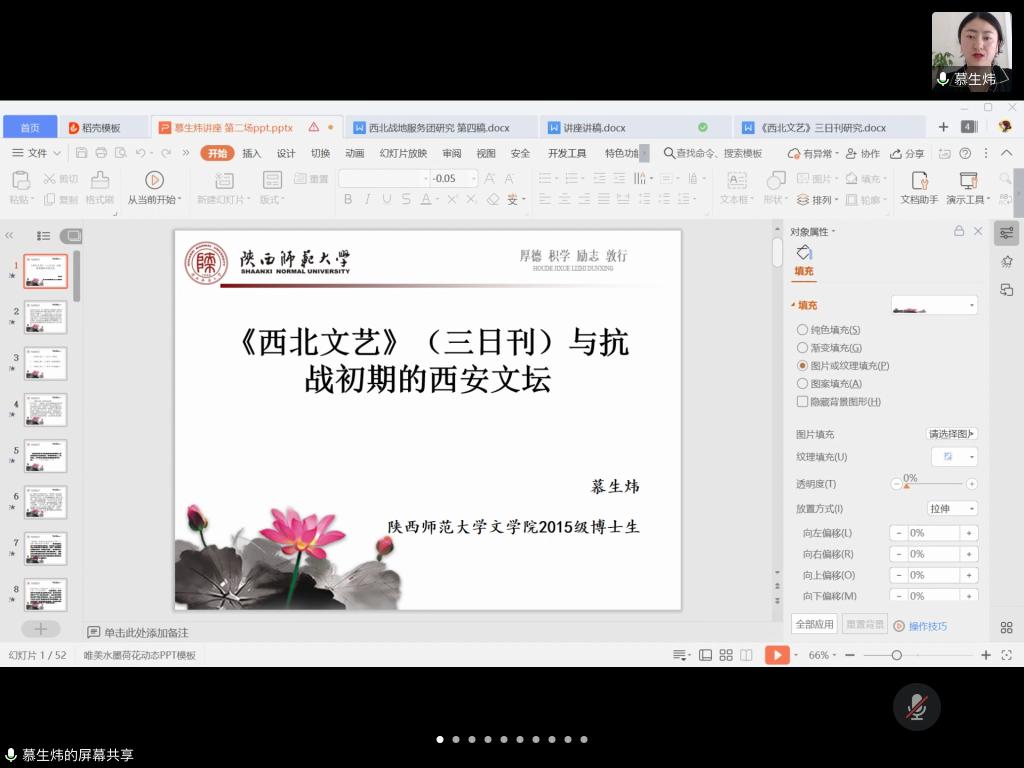Select slide 4 thumbnail in the slide panel
Viewport: 1024px width, 768px height.
[x=45, y=410]
